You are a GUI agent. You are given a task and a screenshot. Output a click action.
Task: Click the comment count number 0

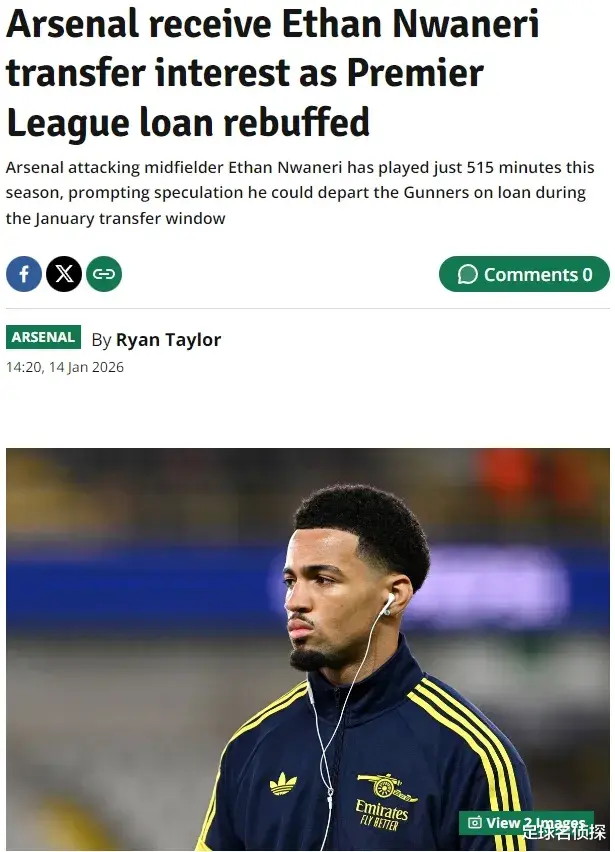587,274
